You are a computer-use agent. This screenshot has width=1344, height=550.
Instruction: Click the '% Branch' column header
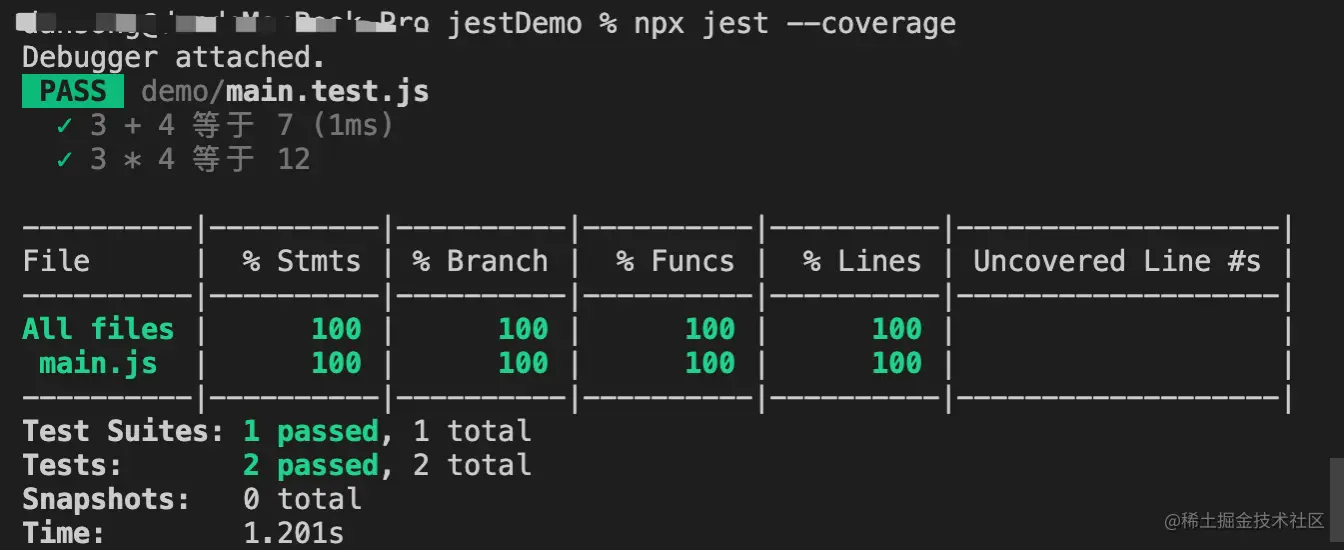pos(480,262)
